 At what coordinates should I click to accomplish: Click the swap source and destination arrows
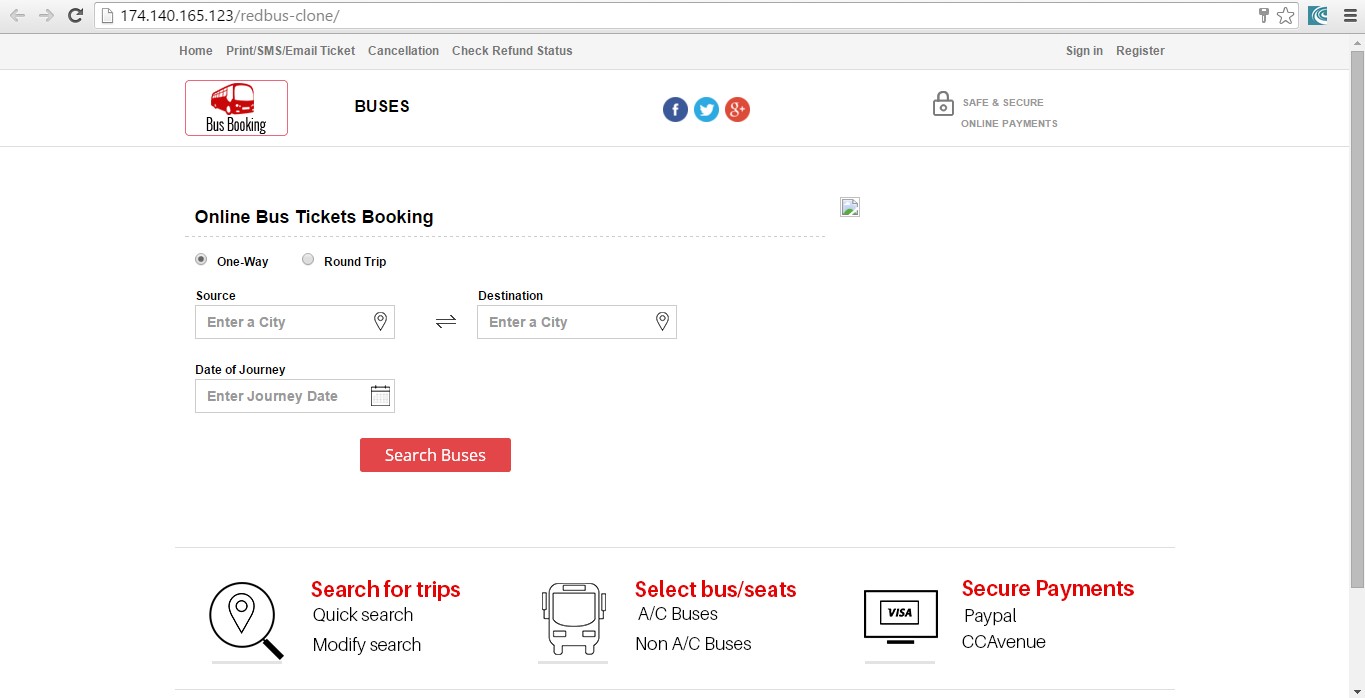445,321
